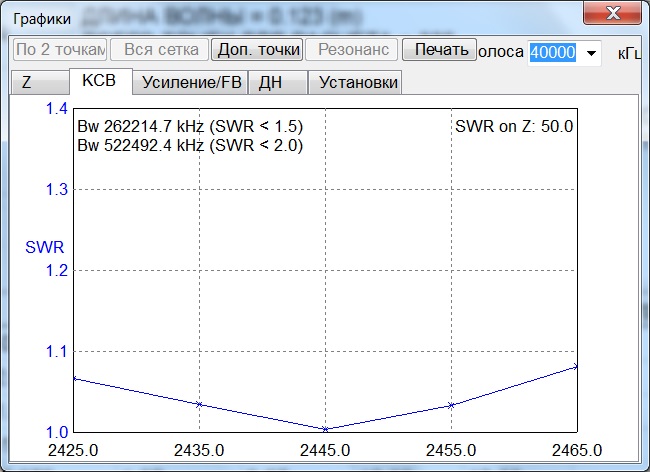The image size is (650, 472).
Task: Click the 2425.0 frequency axis label
Action: click(73, 450)
